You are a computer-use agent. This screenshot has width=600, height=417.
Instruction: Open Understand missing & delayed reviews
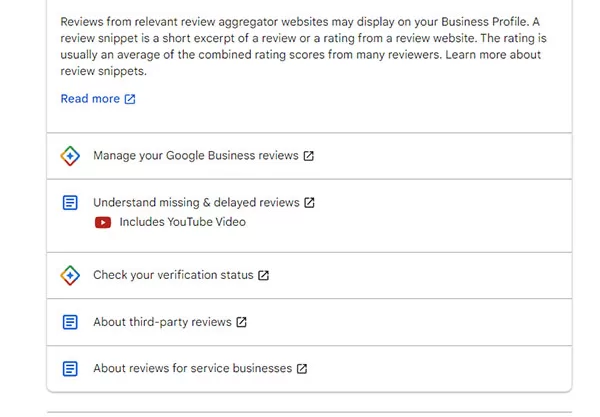tap(196, 202)
